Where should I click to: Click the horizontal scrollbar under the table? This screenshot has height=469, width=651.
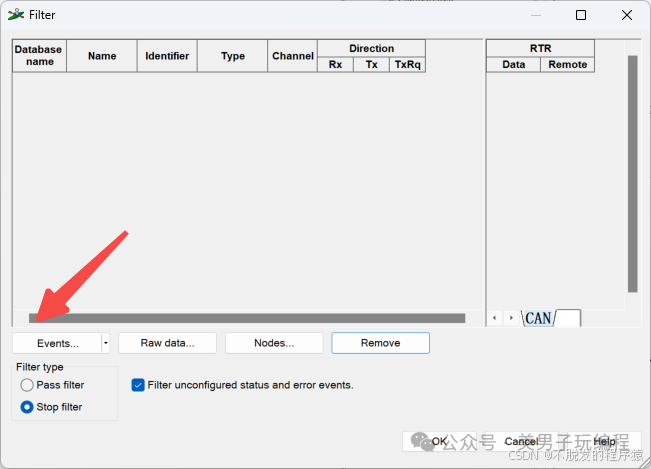247,318
